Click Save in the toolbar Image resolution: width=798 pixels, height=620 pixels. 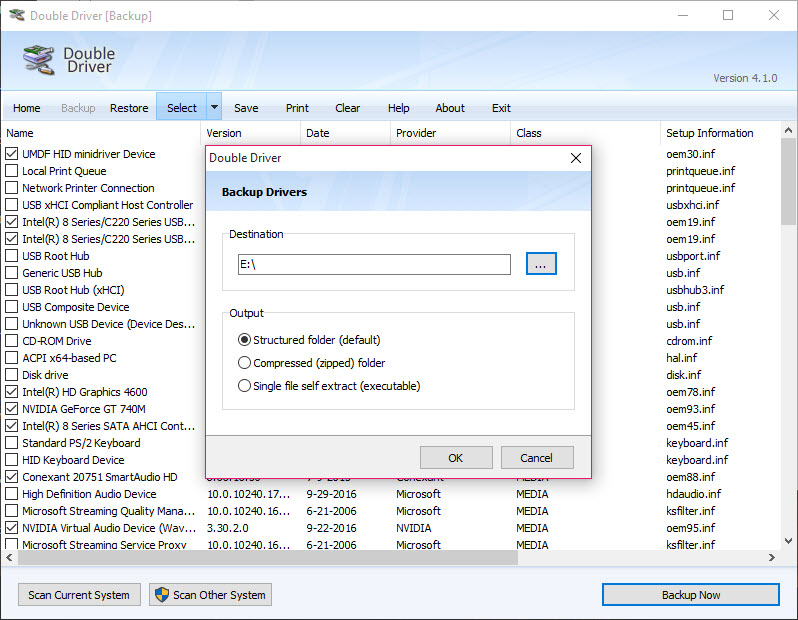246,108
